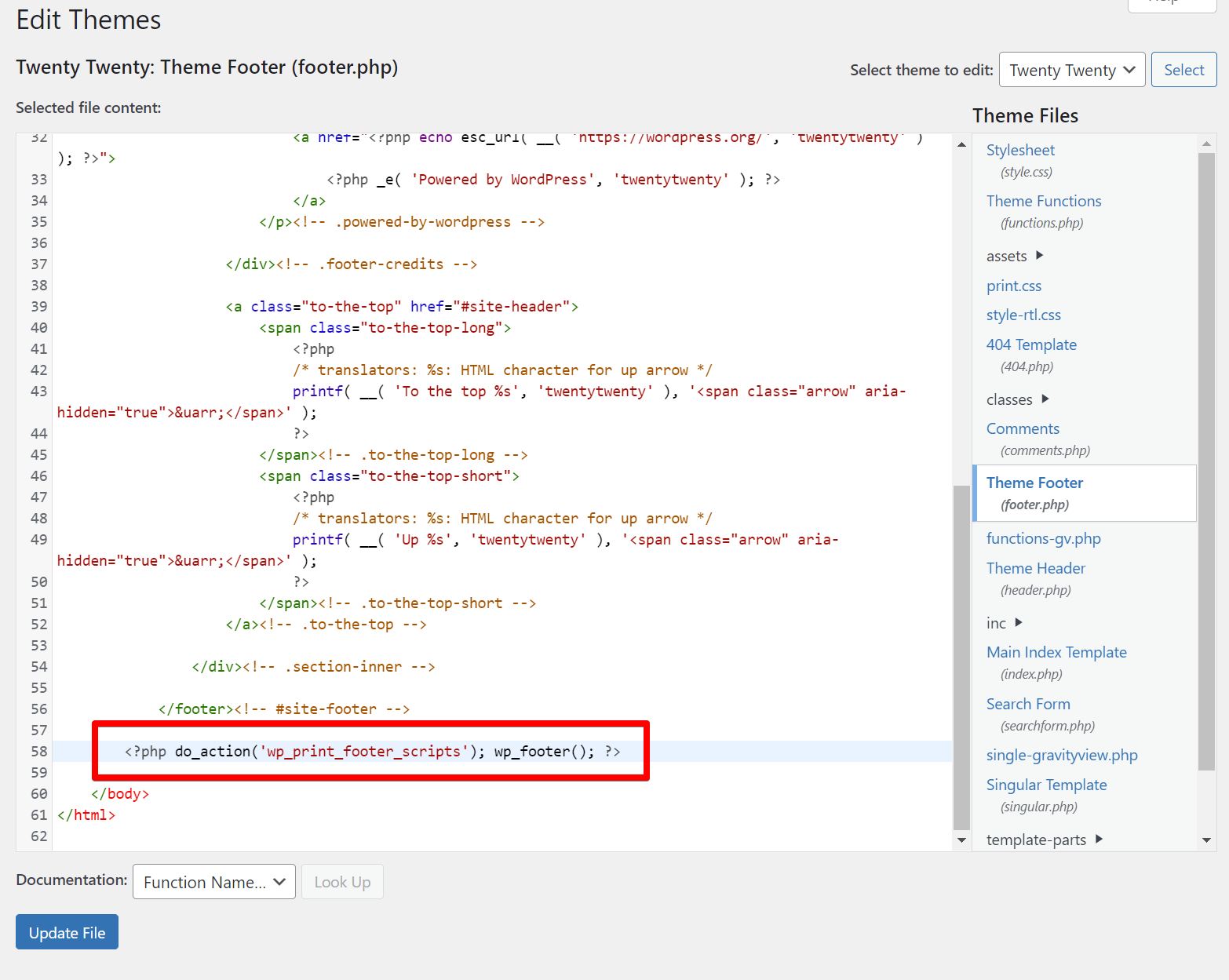The image size is (1229, 980).
Task: Open the Theme Header file
Action: click(1035, 568)
